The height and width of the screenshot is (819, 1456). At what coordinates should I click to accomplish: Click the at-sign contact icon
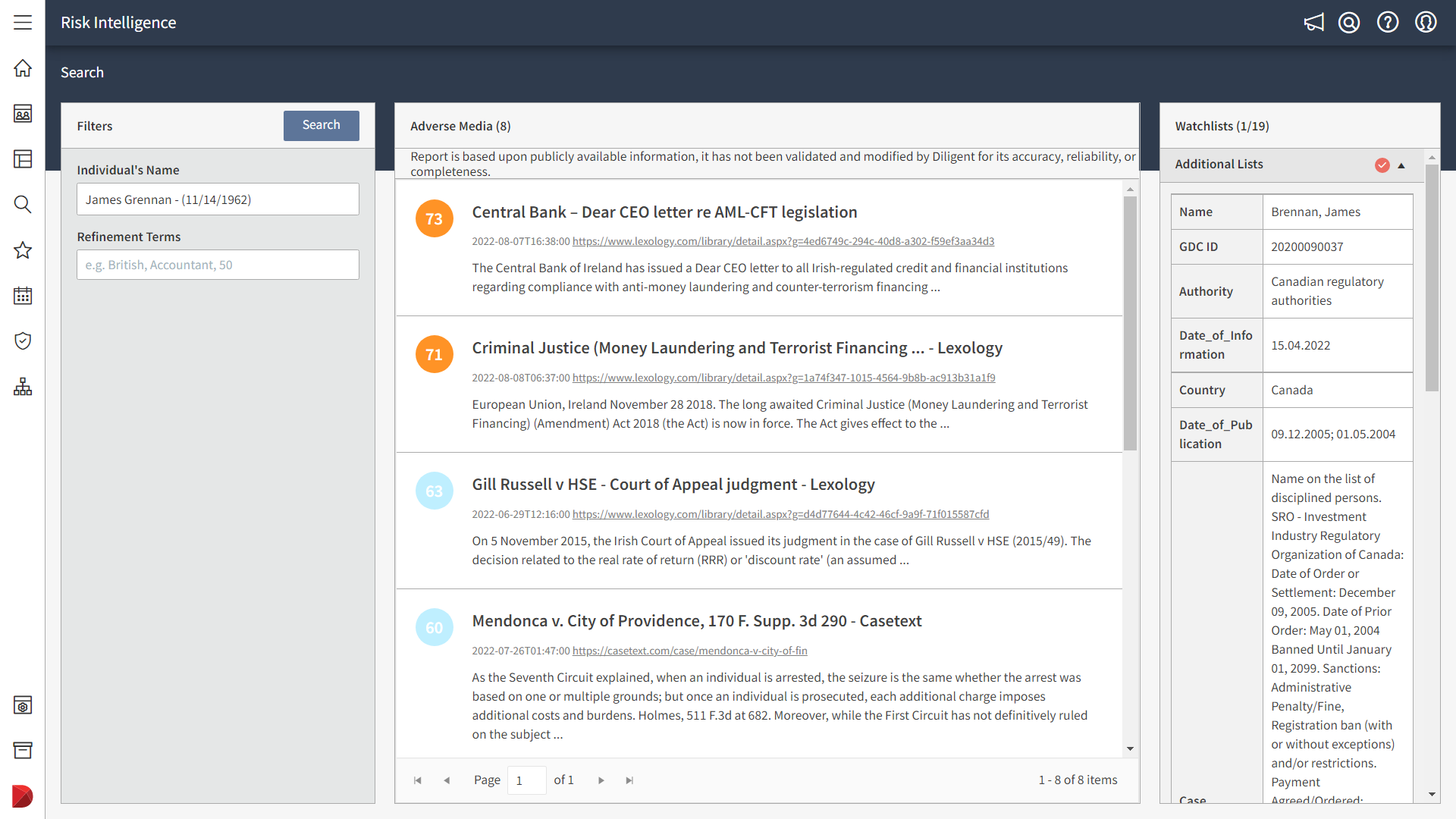[1349, 23]
